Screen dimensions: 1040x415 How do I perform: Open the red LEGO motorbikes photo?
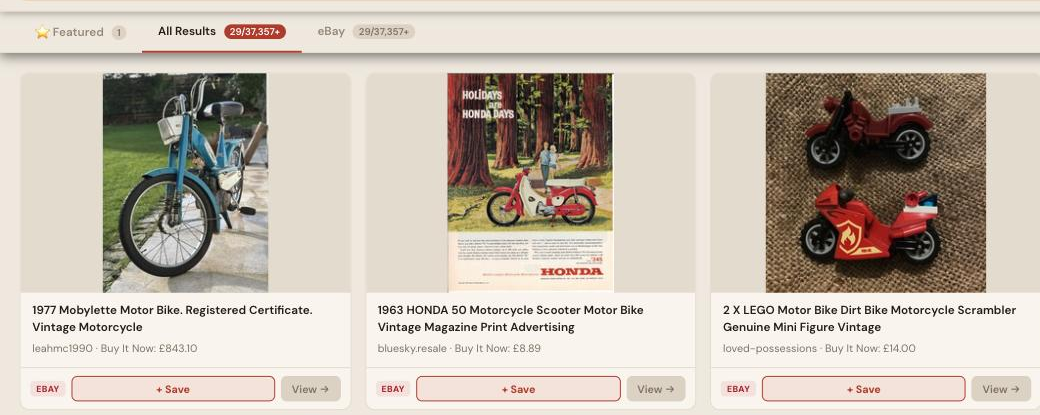pos(876,182)
